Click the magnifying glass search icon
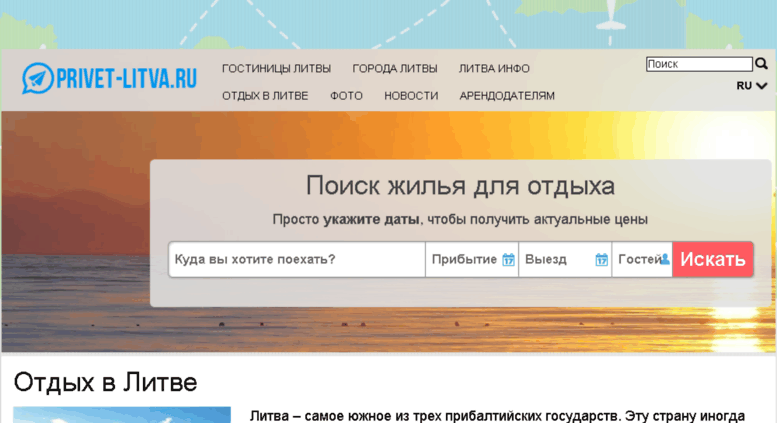 pos(761,64)
